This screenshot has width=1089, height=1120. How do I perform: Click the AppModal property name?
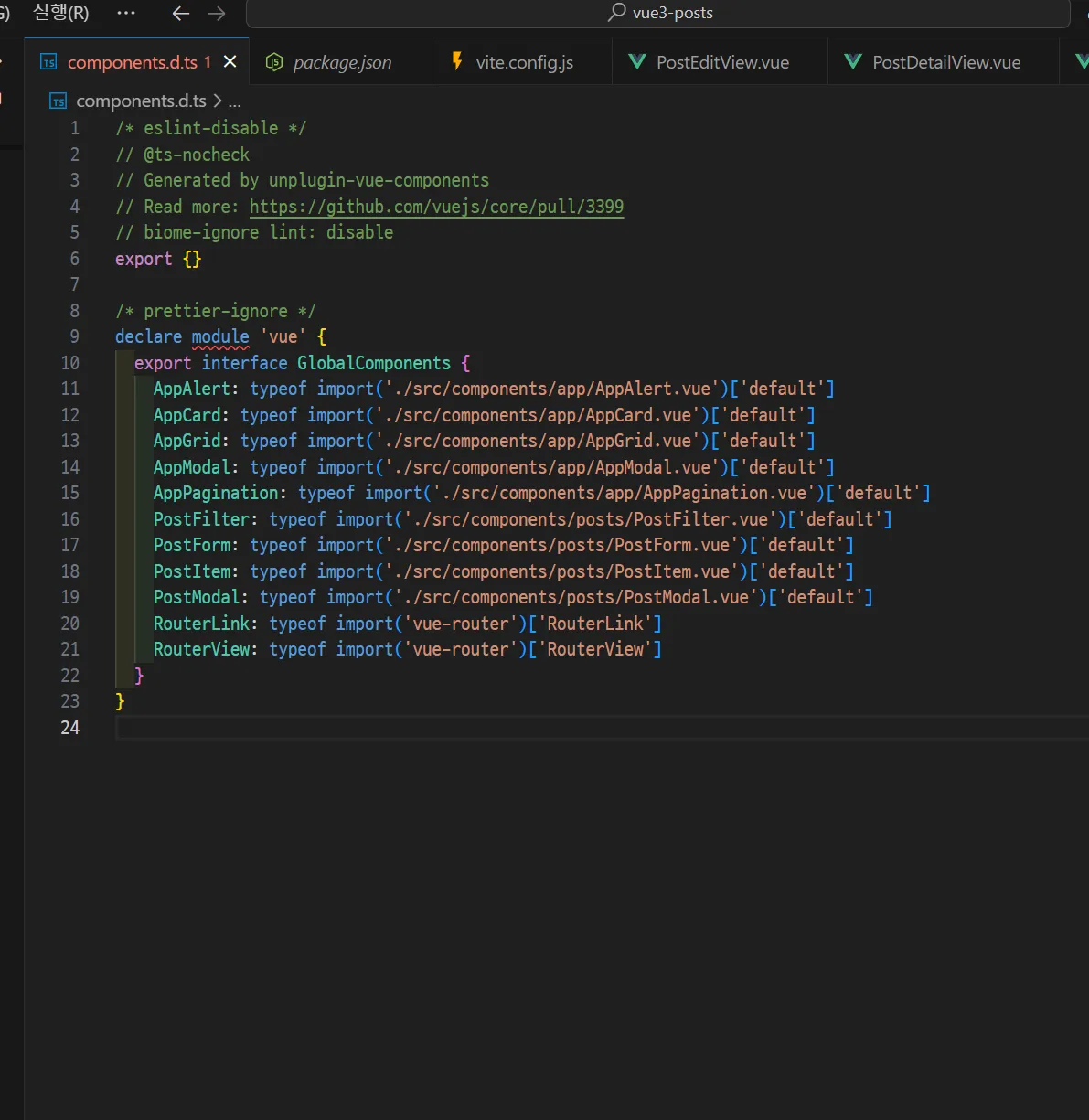[192, 467]
